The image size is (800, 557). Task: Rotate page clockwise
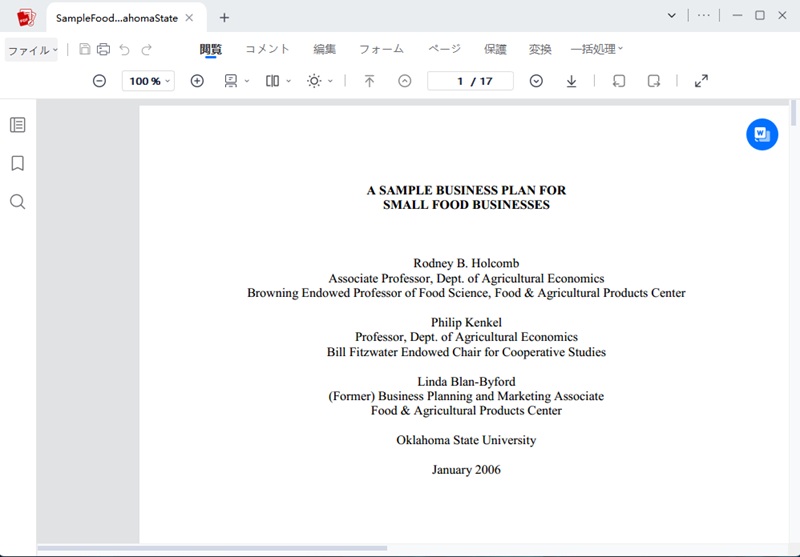coord(654,81)
